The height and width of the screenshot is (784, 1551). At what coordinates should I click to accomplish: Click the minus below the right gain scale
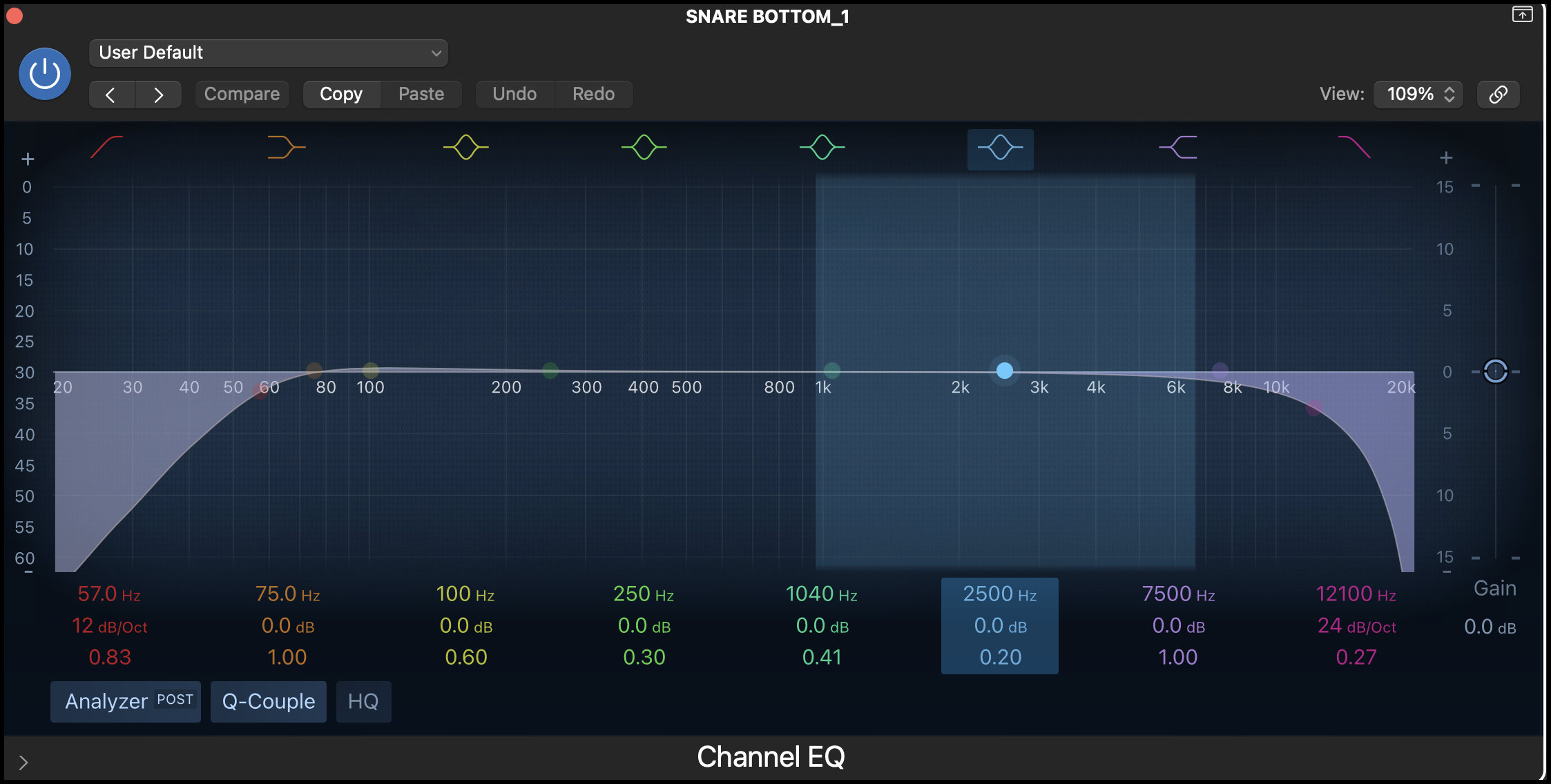point(1447,572)
